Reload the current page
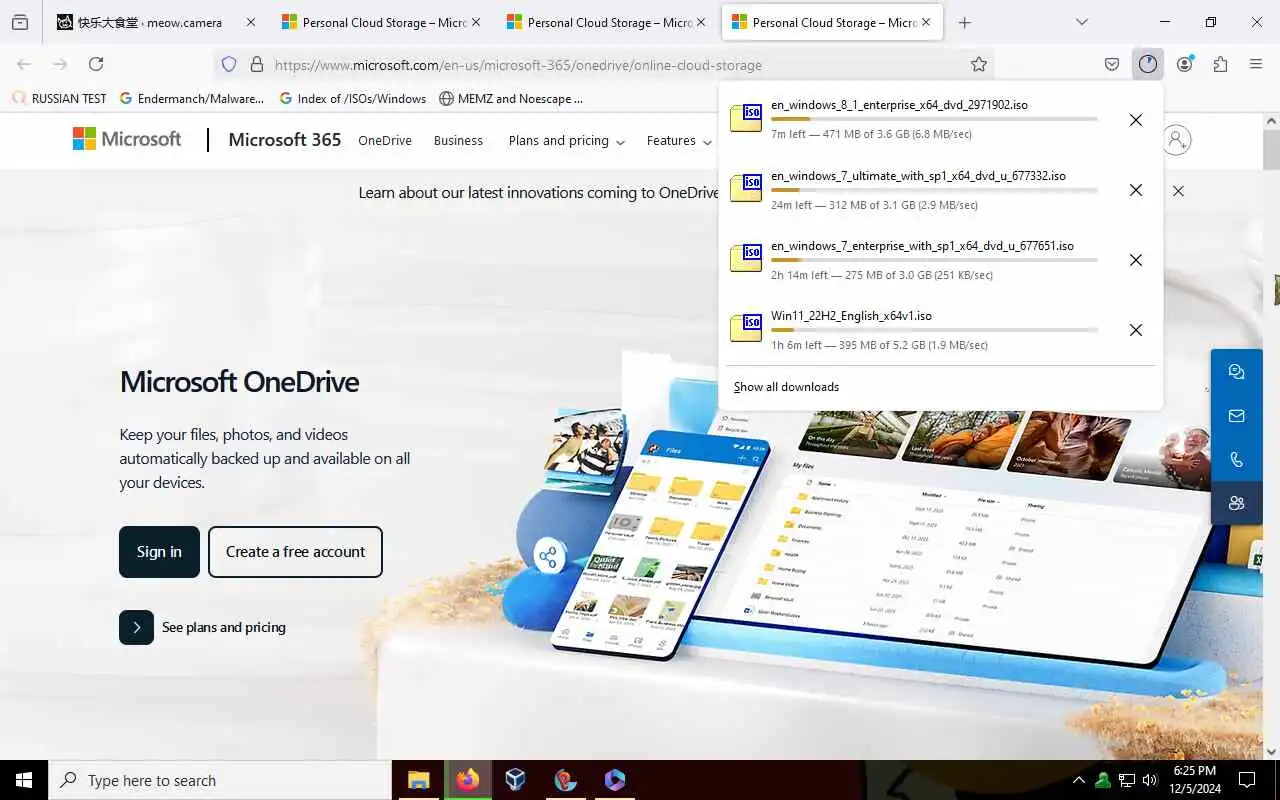Screen dimensions: 1280x800 pos(96,64)
